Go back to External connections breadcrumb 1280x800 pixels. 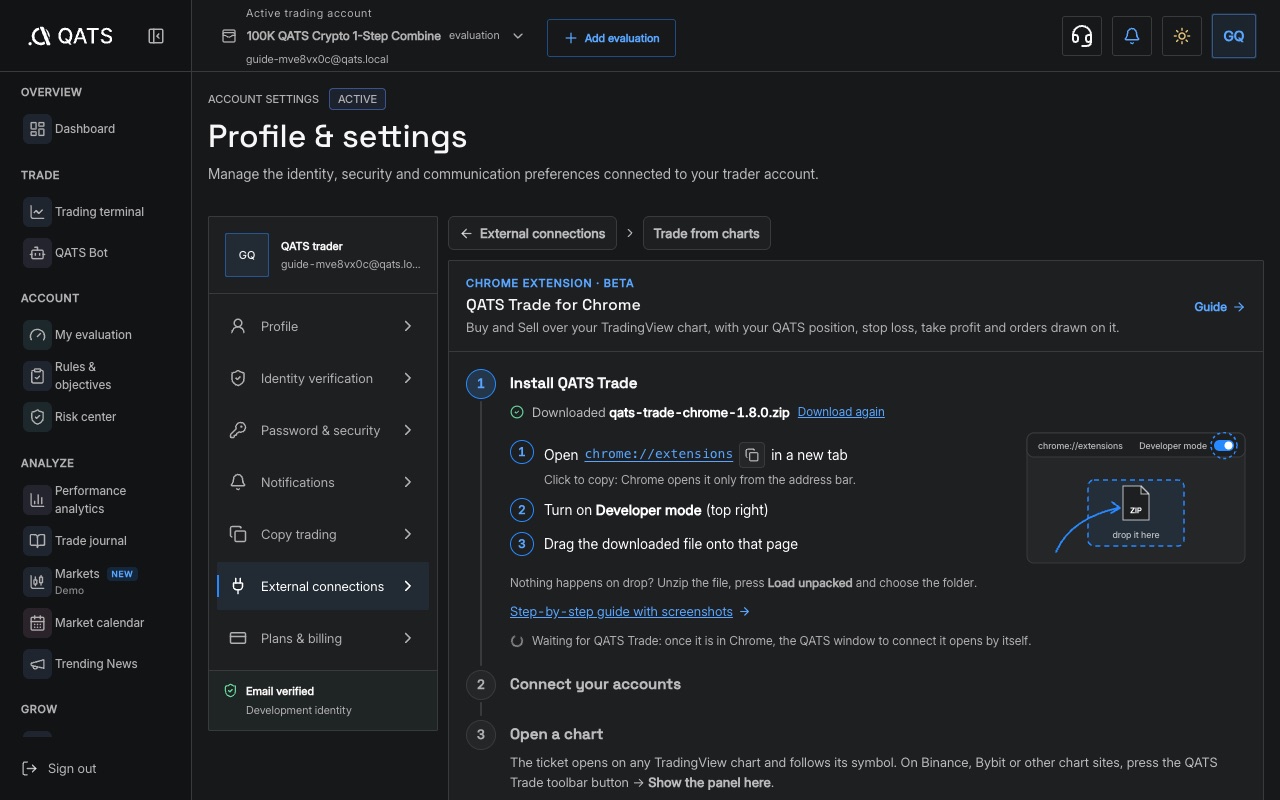click(x=533, y=234)
